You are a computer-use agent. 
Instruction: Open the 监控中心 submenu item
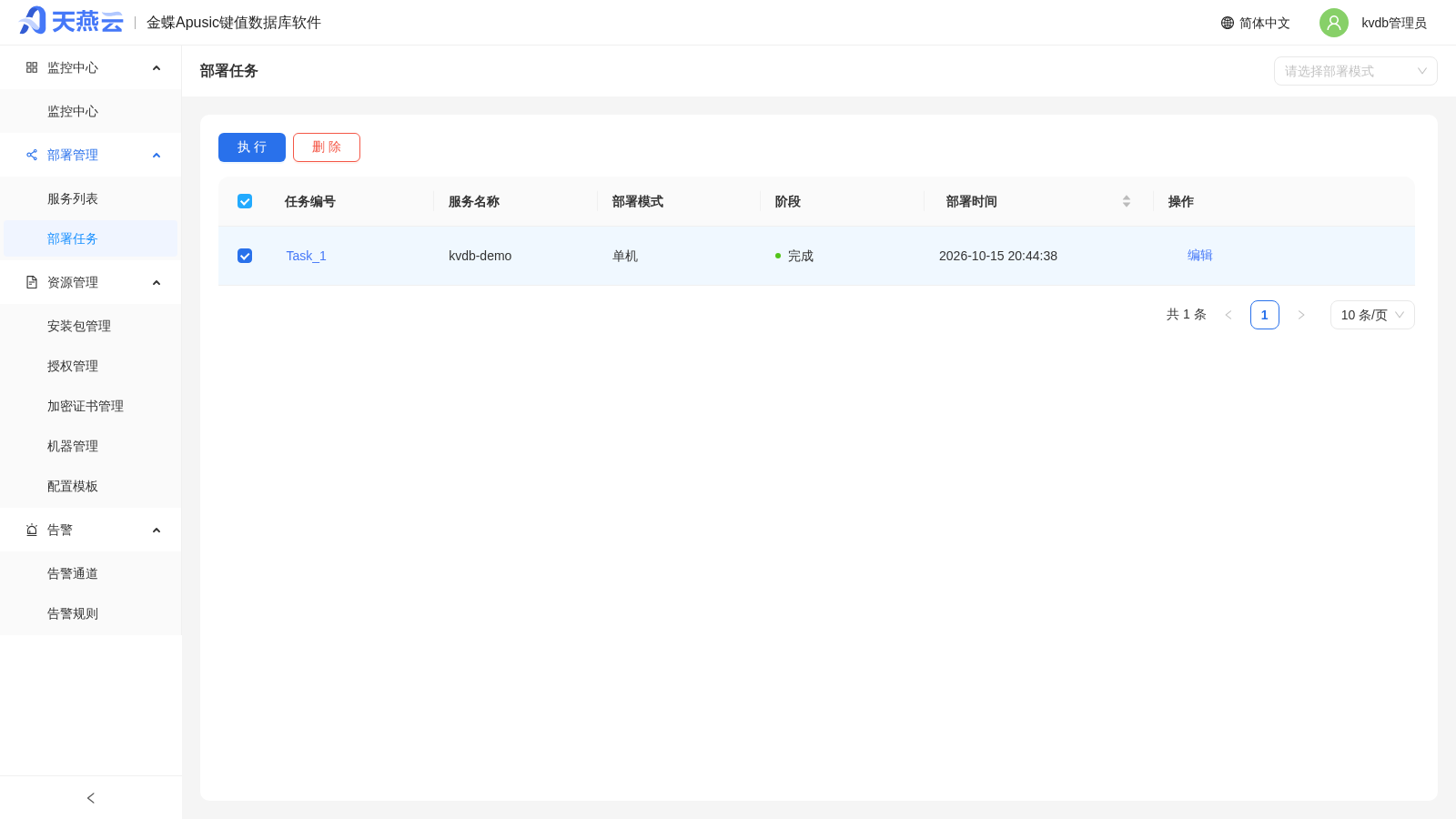click(91, 111)
